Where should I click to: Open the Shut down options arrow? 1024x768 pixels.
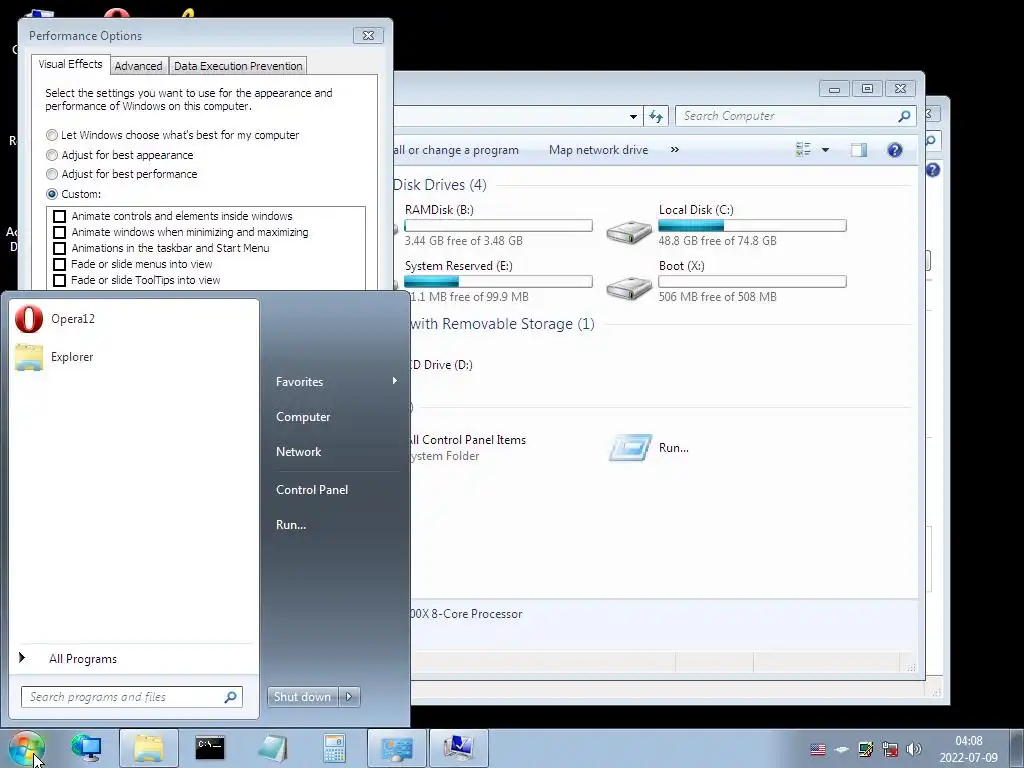pos(349,697)
